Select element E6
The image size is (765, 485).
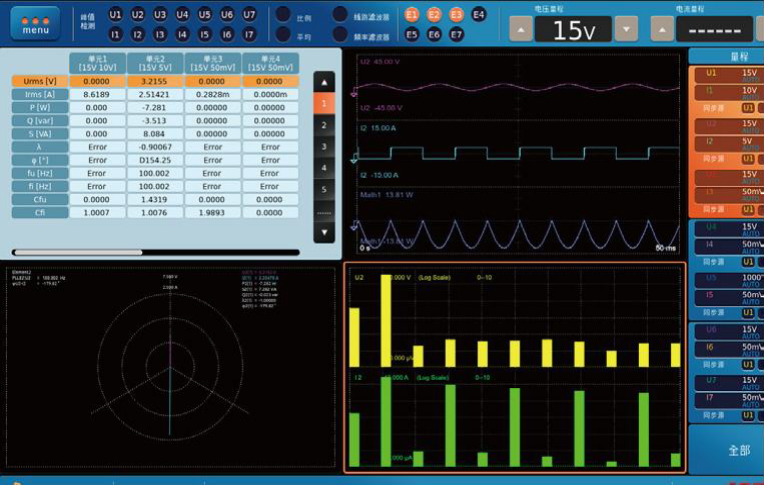(434, 35)
